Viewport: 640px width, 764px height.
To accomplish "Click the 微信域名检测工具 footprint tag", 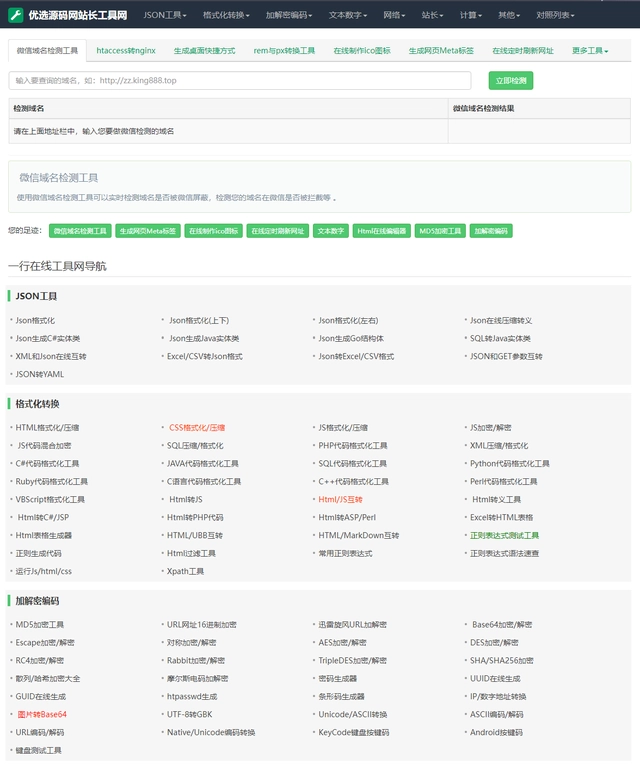I will point(79,231).
